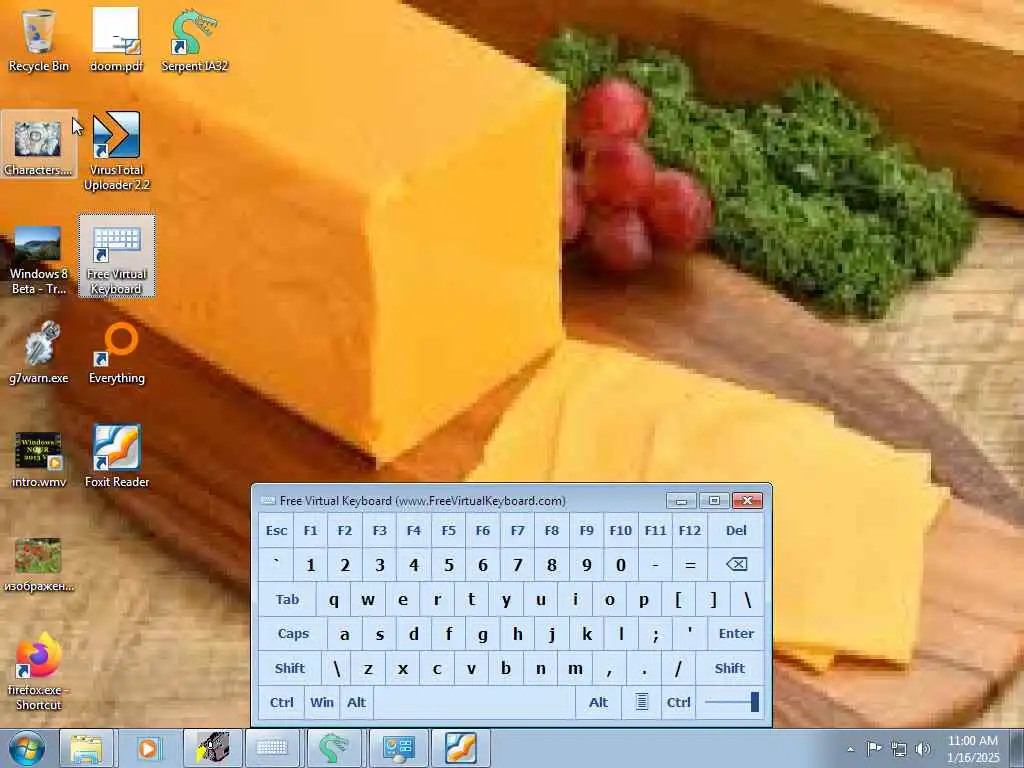Toggle the right Ctrl key
This screenshot has height=768, width=1024.
point(679,702)
